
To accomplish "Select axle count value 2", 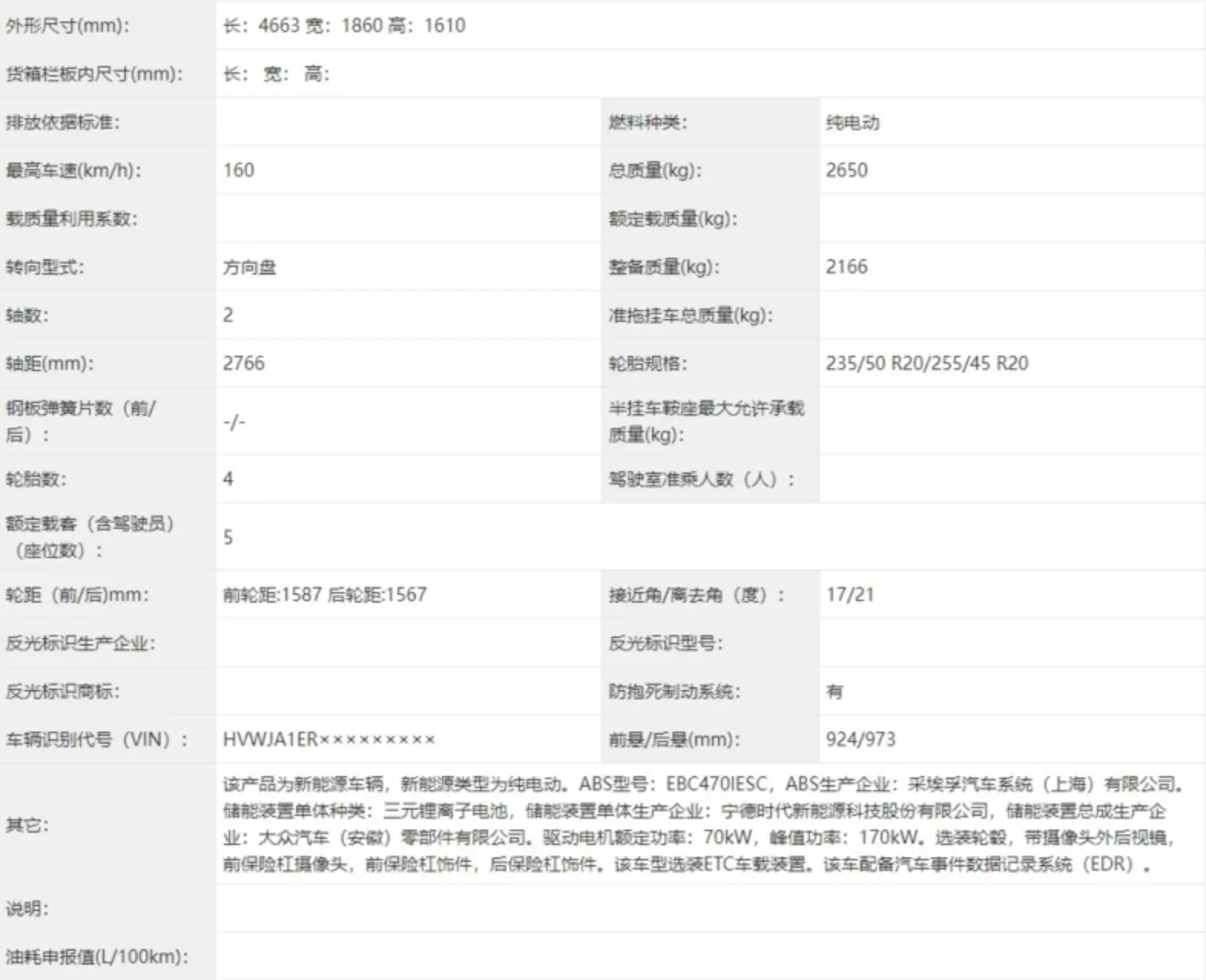I will (228, 315).
